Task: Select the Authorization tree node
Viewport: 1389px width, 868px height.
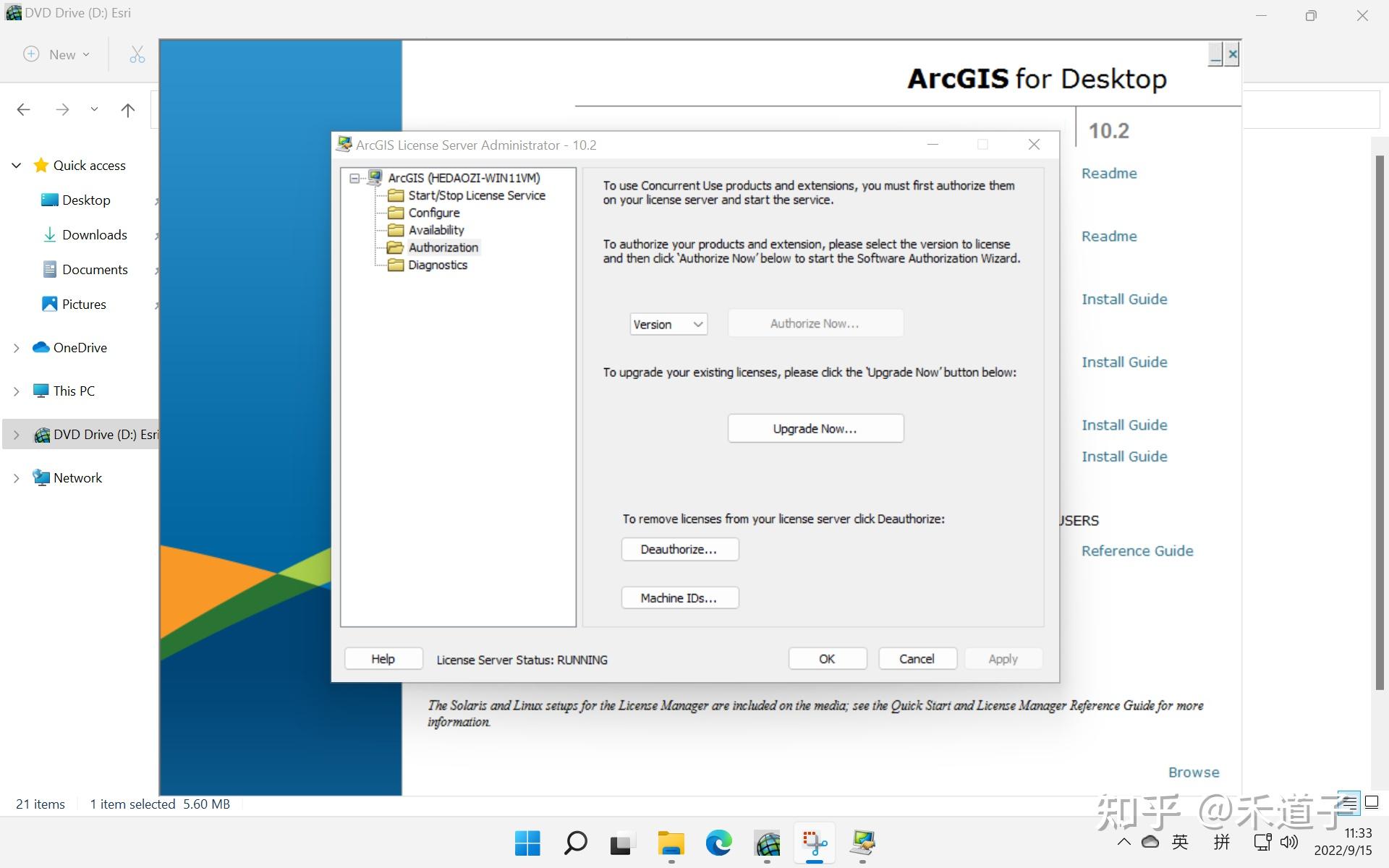Action: click(x=433, y=247)
